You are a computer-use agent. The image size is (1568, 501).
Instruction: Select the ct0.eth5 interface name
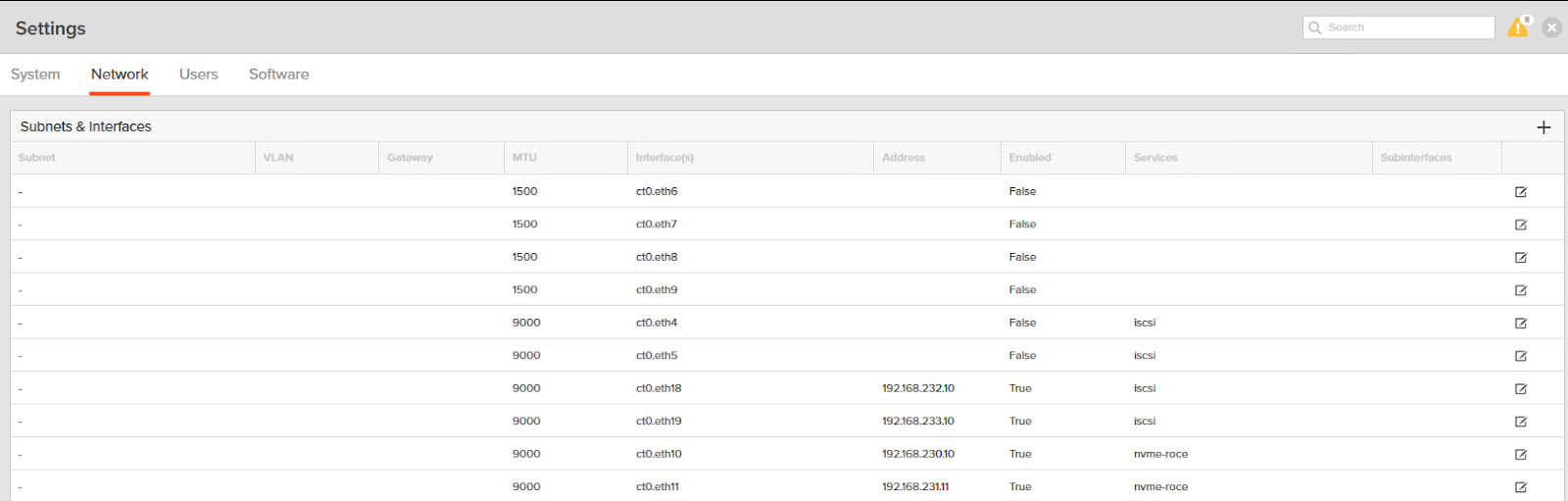tap(657, 356)
